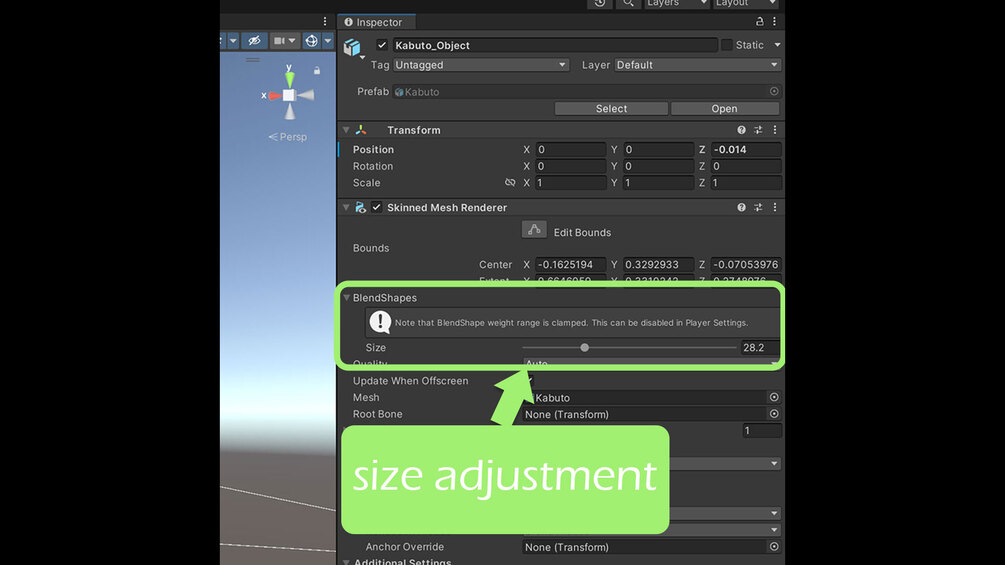
Task: Click Skinned Mesh Renderer help icon
Action: pyautogui.click(x=742, y=208)
